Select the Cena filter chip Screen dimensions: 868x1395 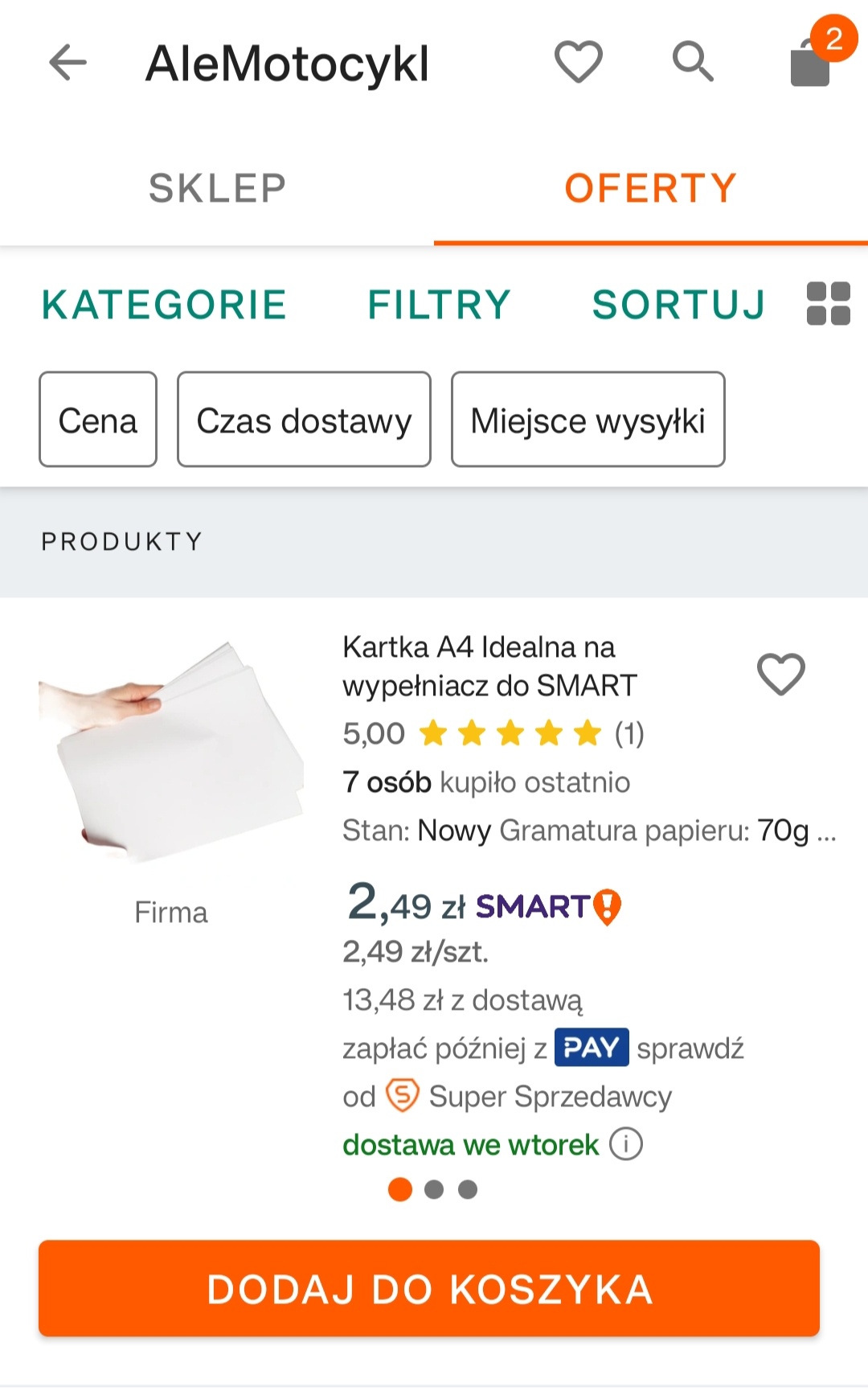click(x=98, y=420)
